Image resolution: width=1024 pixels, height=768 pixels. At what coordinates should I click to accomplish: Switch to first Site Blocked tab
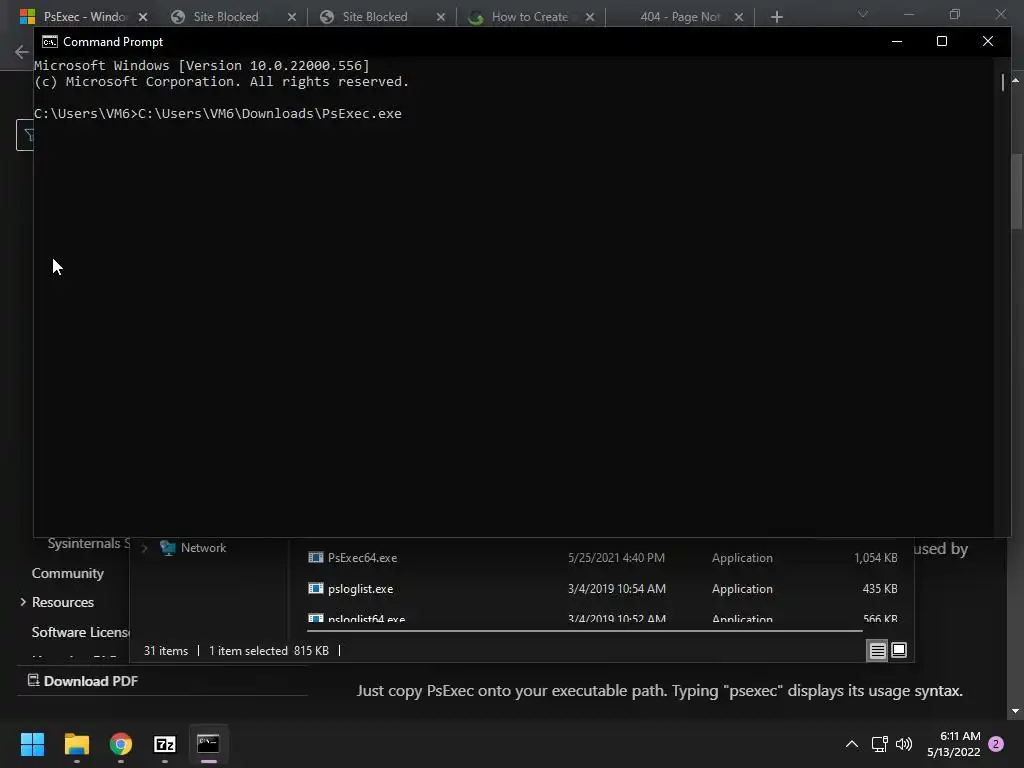click(225, 16)
